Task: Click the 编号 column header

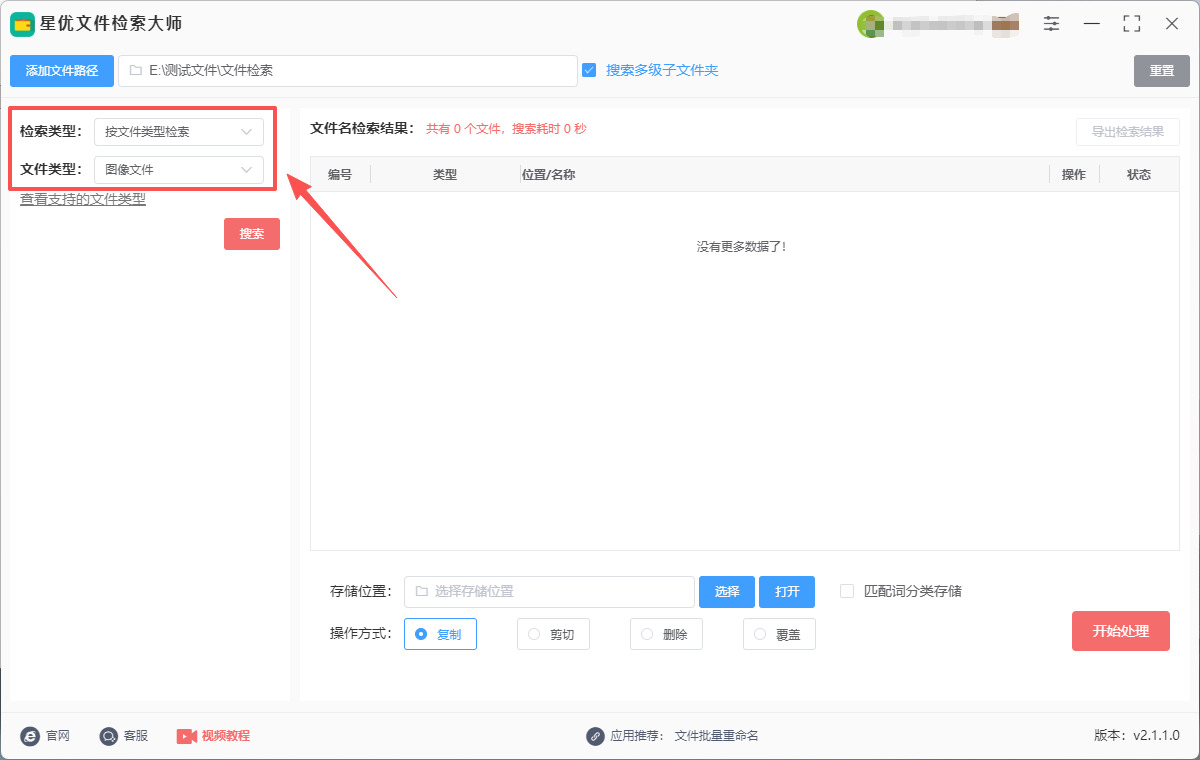Action: click(340, 174)
